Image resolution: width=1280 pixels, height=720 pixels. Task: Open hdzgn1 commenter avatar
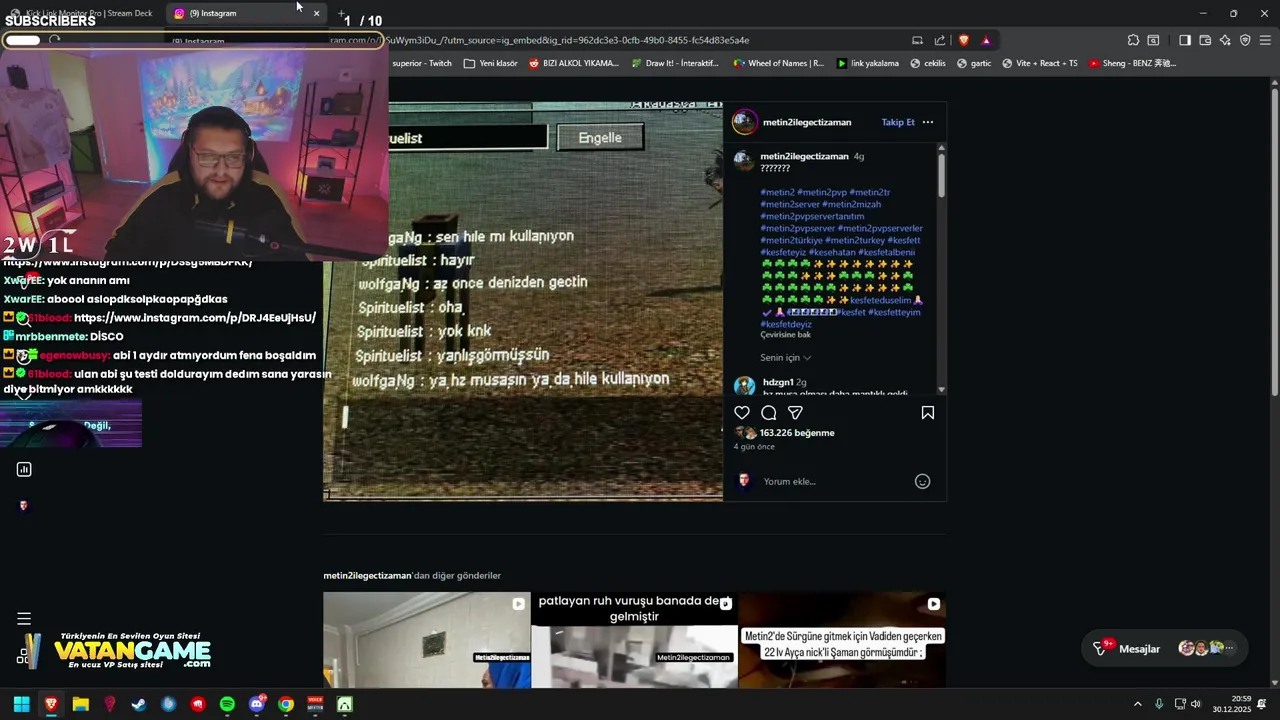(x=745, y=387)
